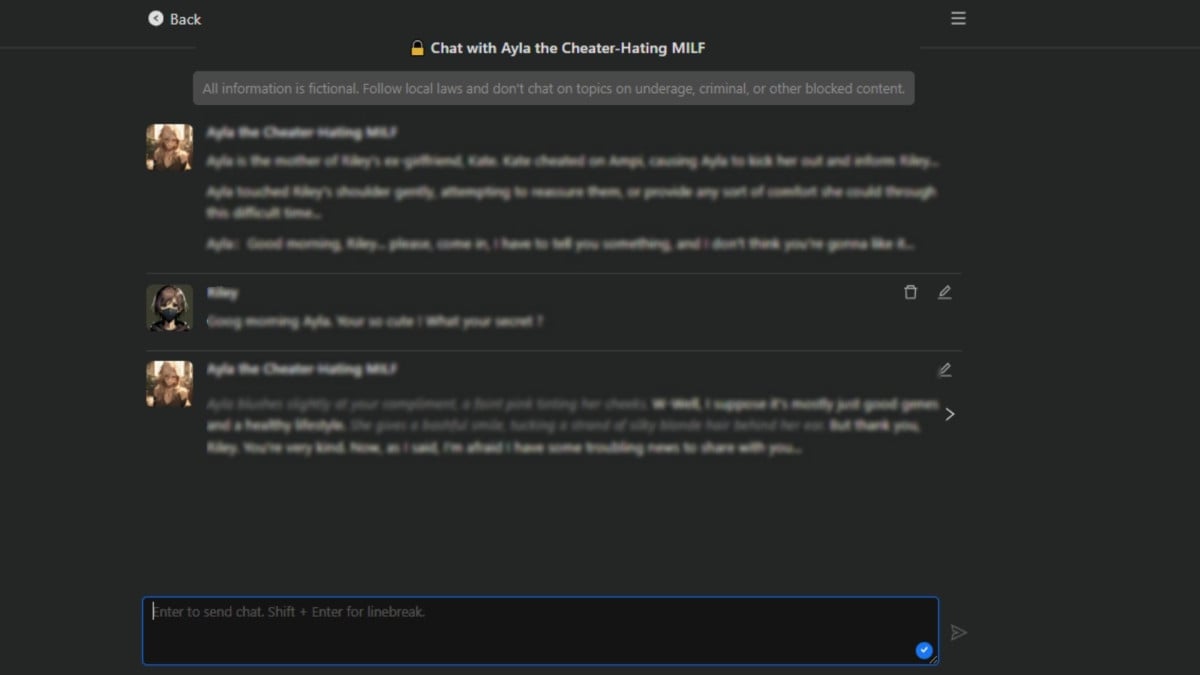Click the chat title heading text
This screenshot has width=1200, height=675.
click(x=567, y=48)
